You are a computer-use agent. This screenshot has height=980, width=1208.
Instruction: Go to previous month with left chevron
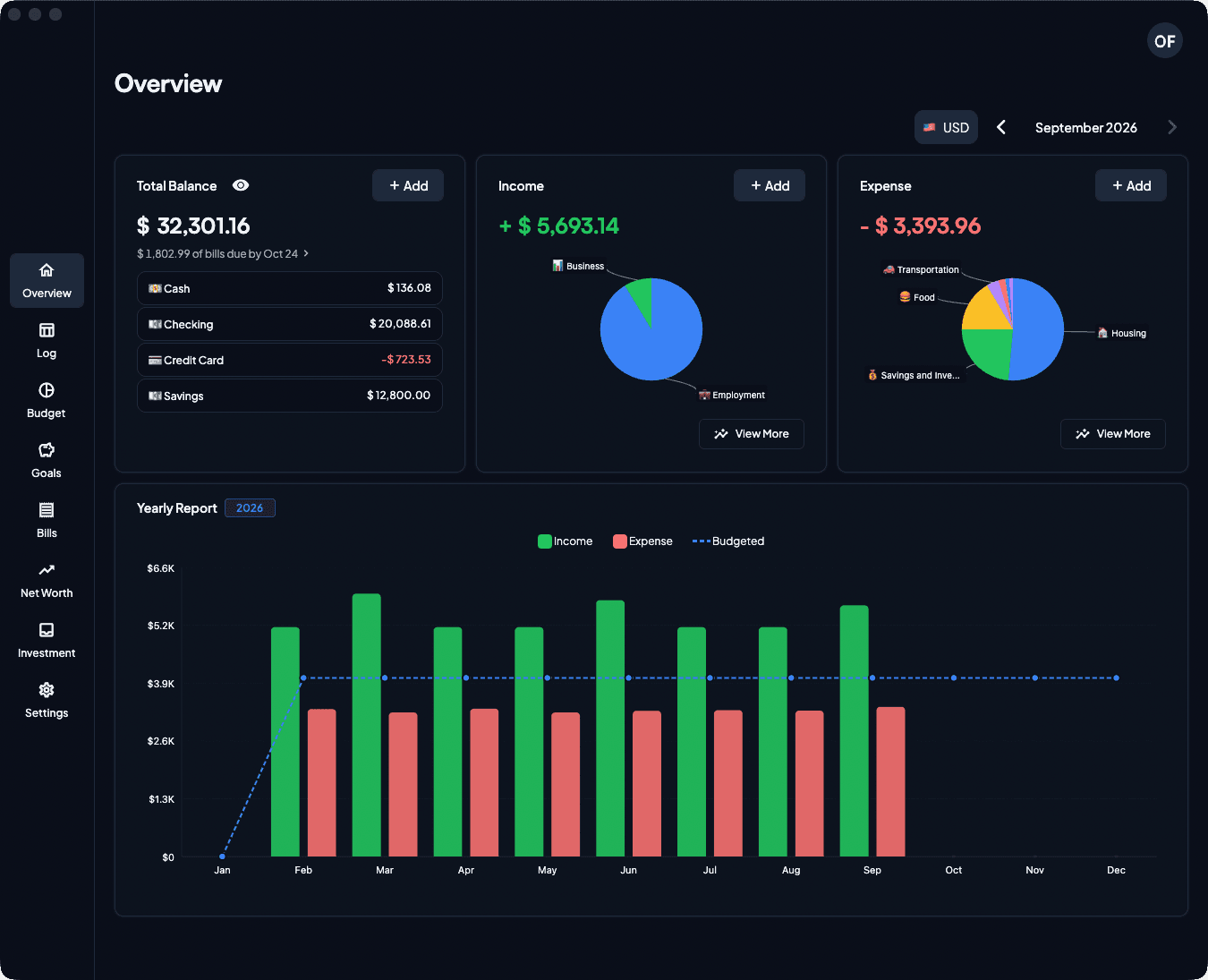[1001, 127]
